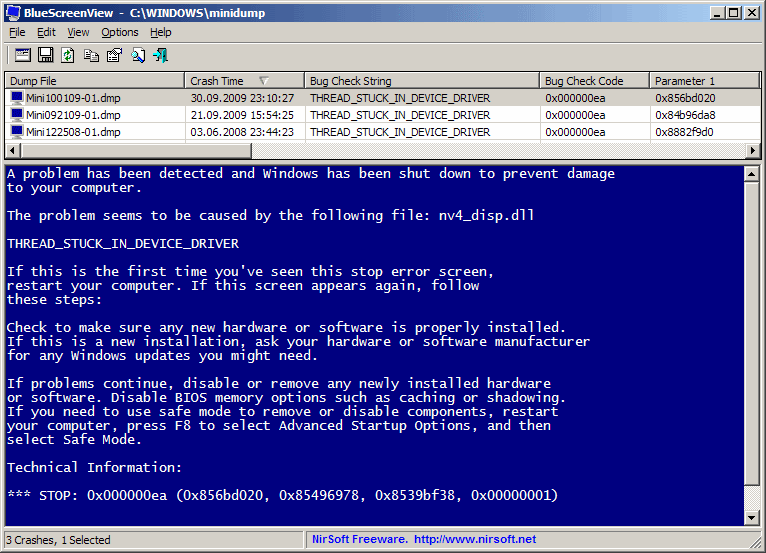The width and height of the screenshot is (766, 553).
Task: Click the lower pane's vertical scrollbar thumb
Action: coord(751,334)
